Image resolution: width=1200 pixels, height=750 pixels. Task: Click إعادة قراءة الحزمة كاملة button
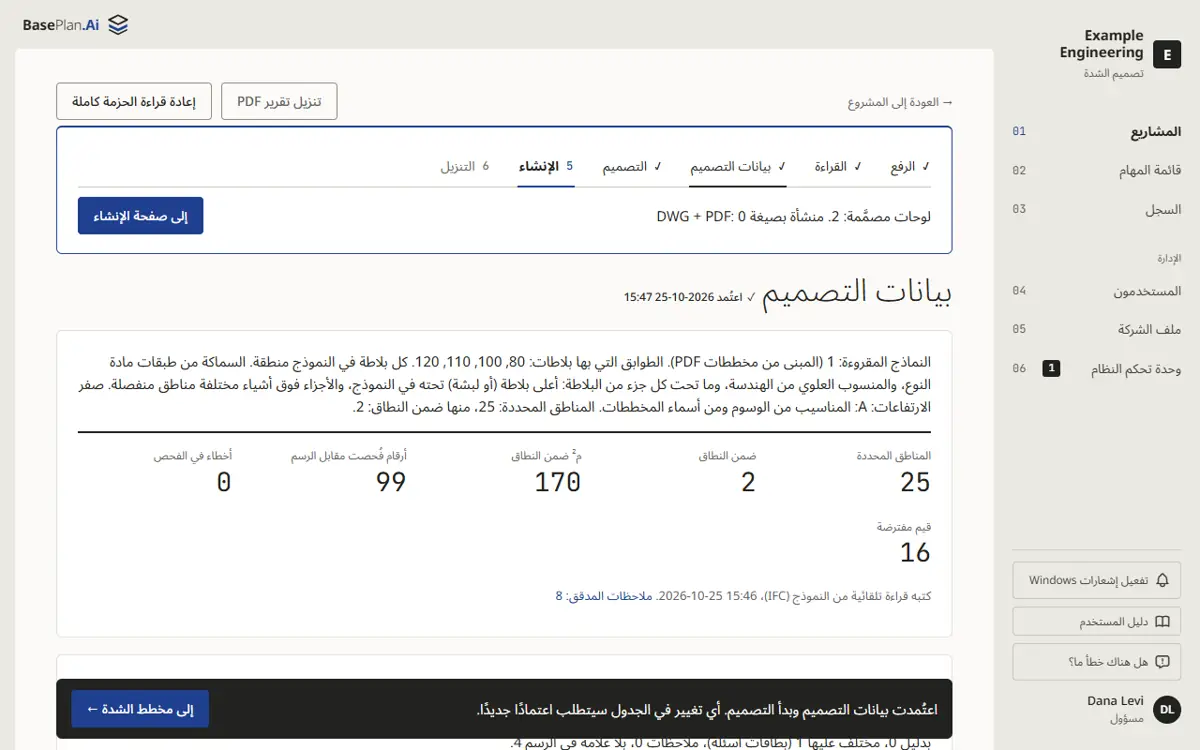(134, 102)
